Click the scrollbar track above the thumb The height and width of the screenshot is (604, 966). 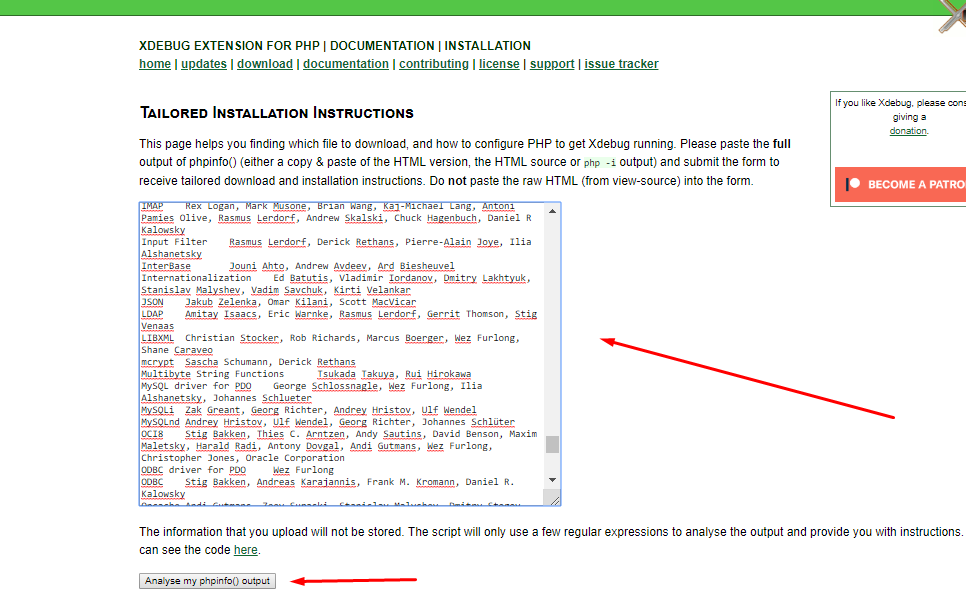[552, 320]
